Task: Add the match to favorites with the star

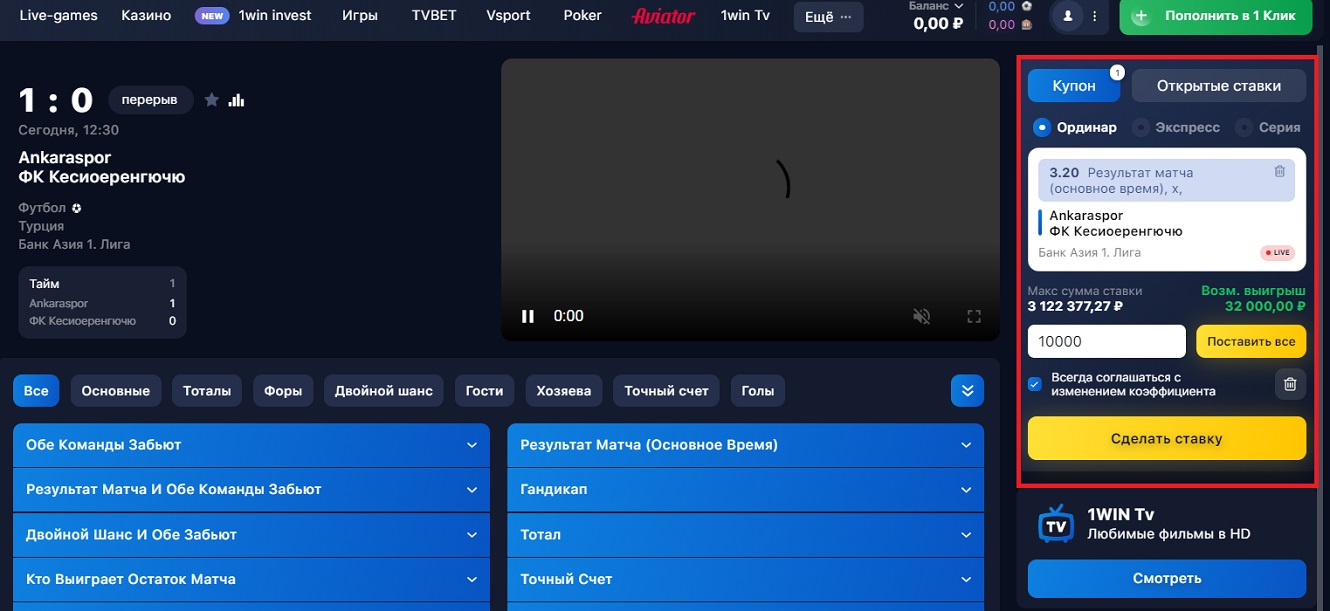Action: tap(212, 100)
